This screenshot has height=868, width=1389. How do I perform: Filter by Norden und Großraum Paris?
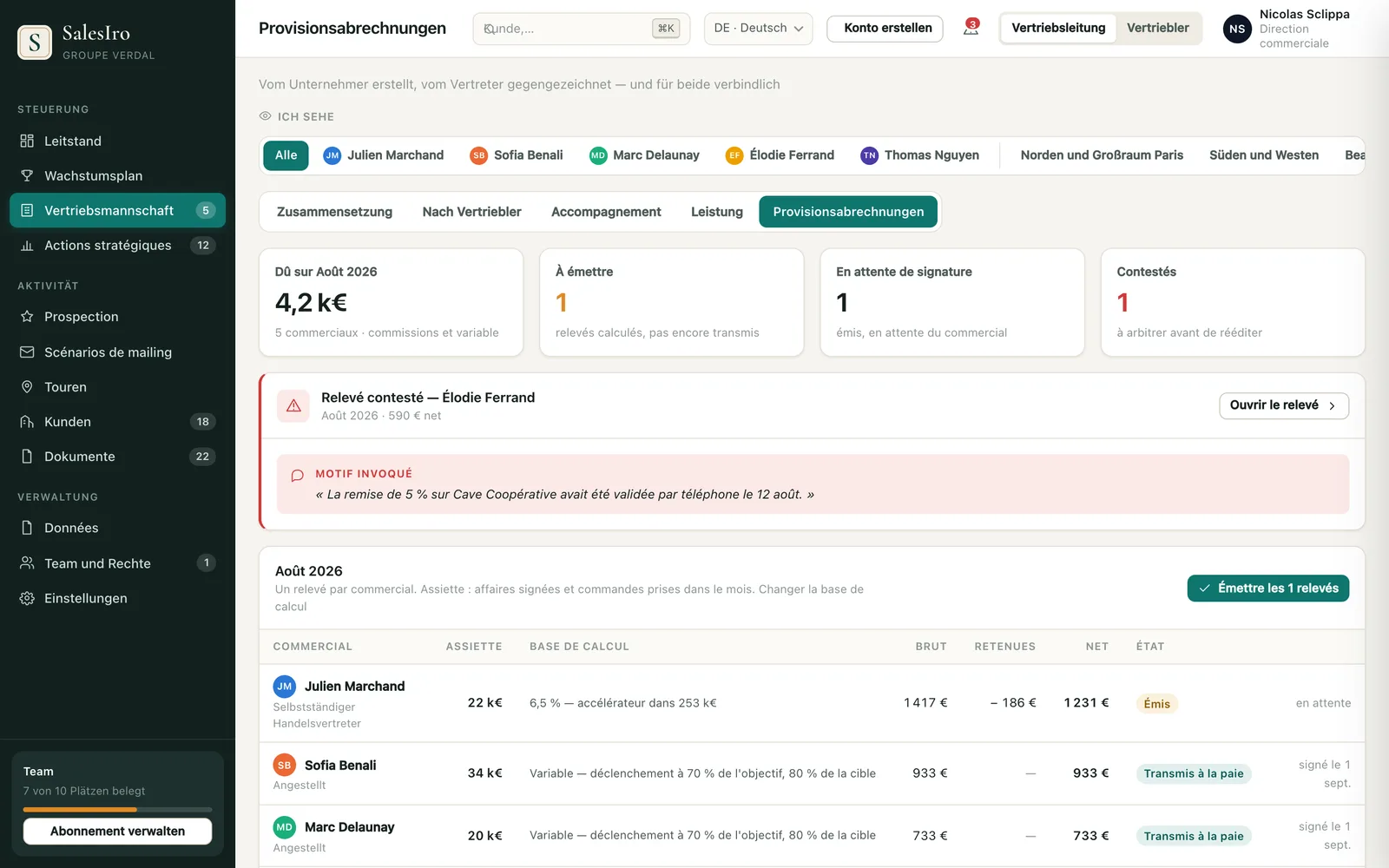(x=1102, y=155)
